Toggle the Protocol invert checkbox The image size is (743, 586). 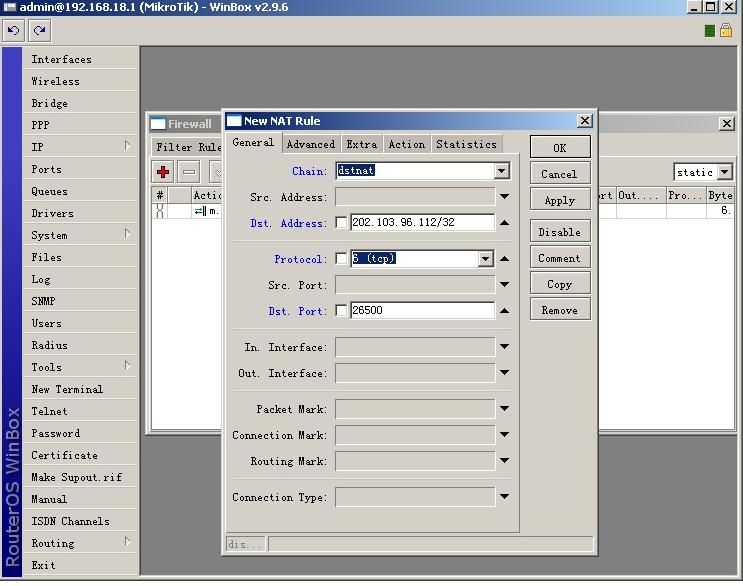tap(341, 259)
